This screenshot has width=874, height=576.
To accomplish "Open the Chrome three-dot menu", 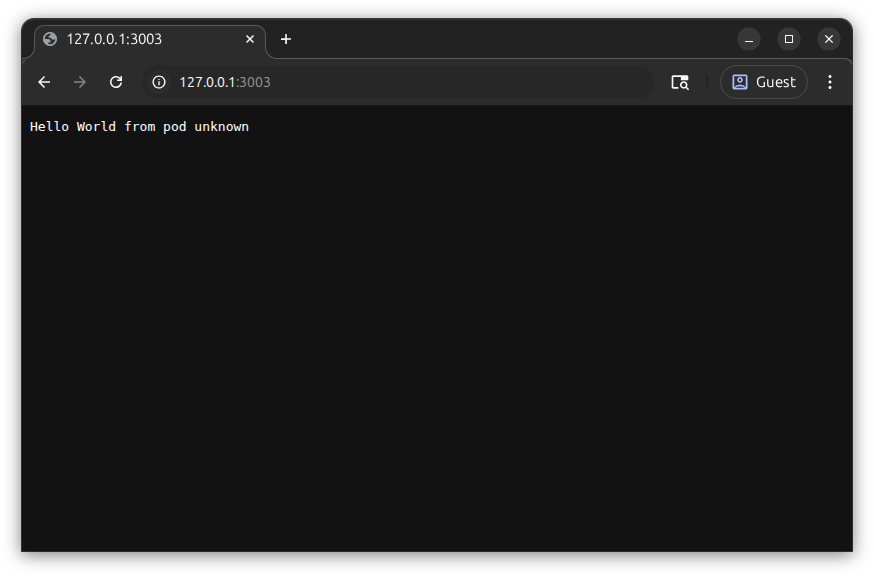I will [x=829, y=82].
